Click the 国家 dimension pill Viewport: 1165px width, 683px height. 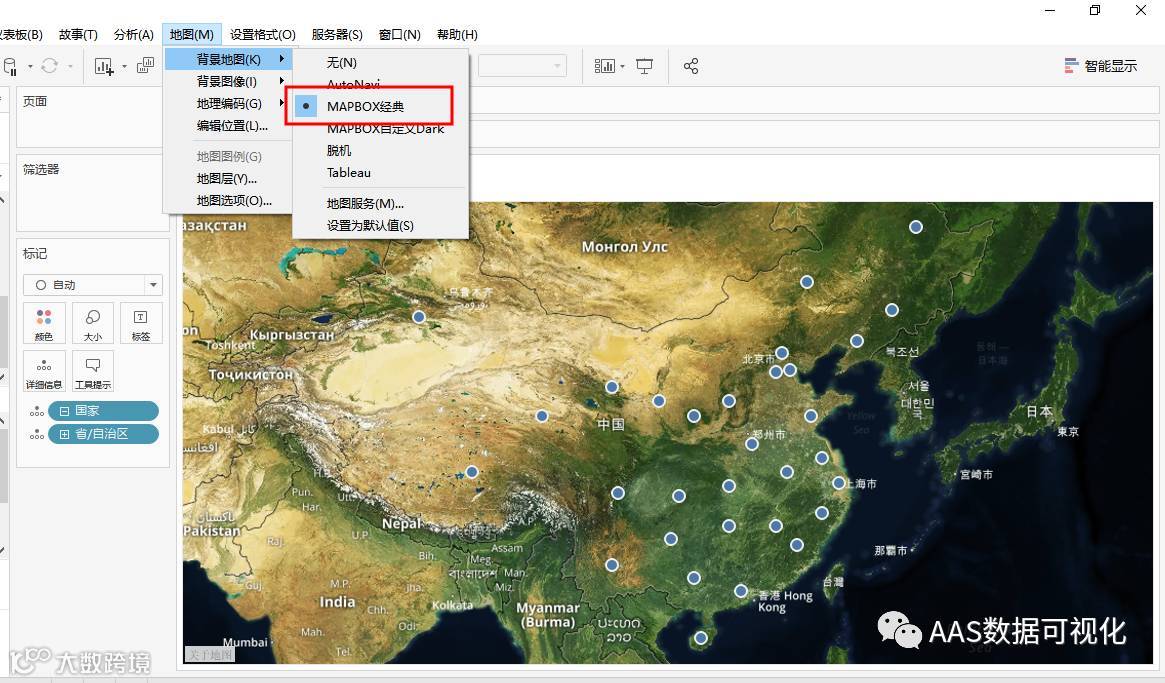point(103,411)
